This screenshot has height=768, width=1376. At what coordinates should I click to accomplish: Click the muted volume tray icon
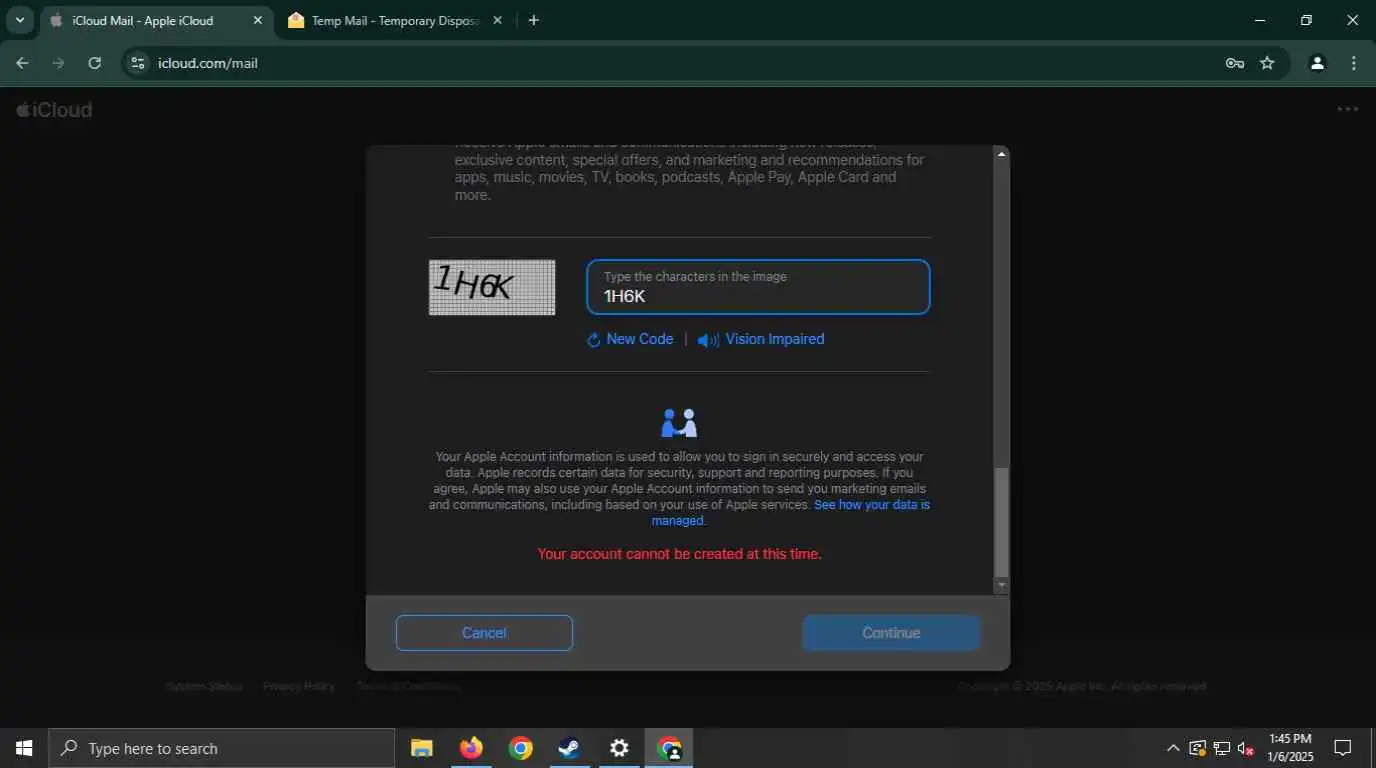click(x=1246, y=748)
